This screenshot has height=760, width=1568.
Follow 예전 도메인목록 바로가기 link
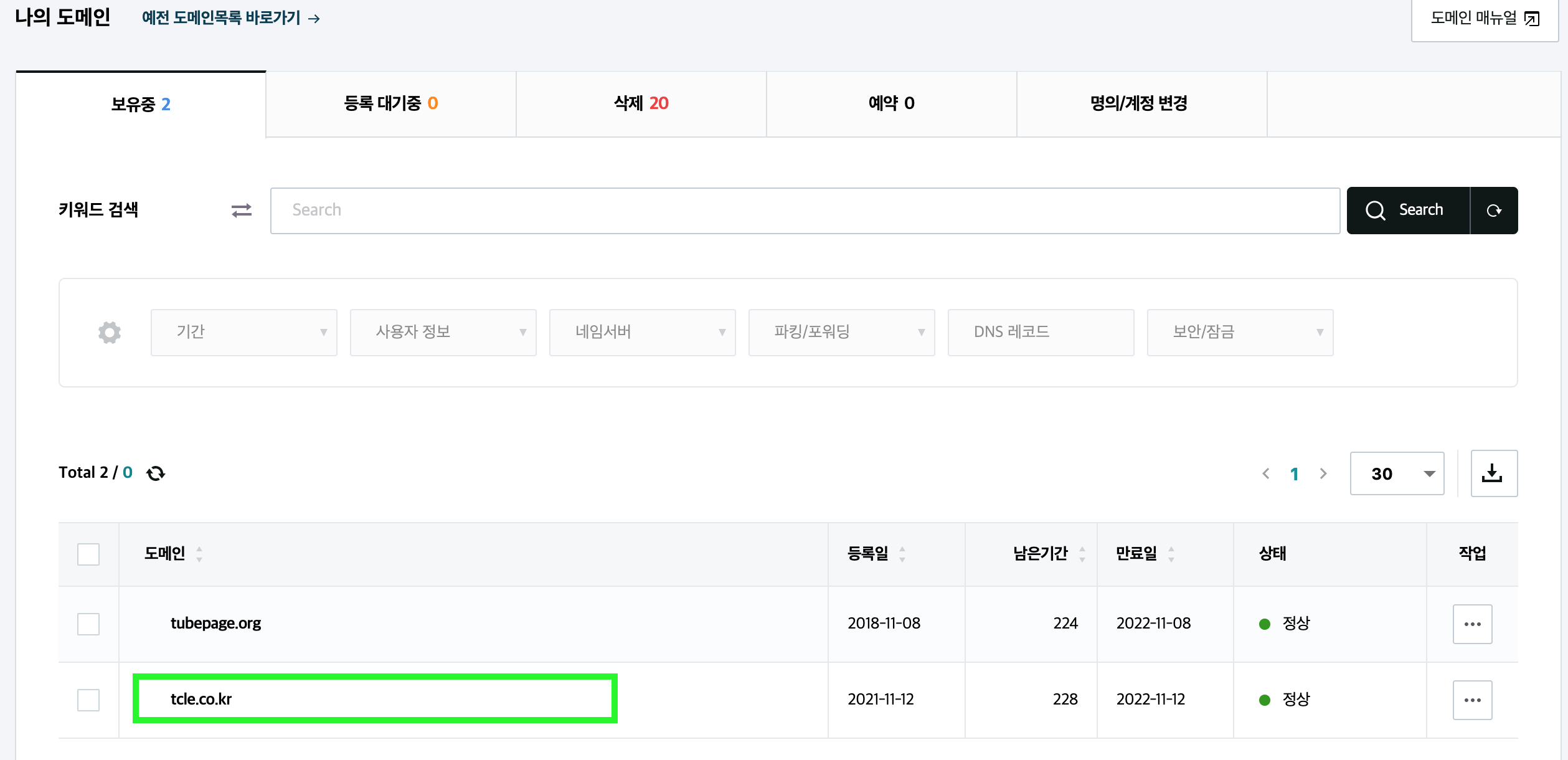click(230, 18)
